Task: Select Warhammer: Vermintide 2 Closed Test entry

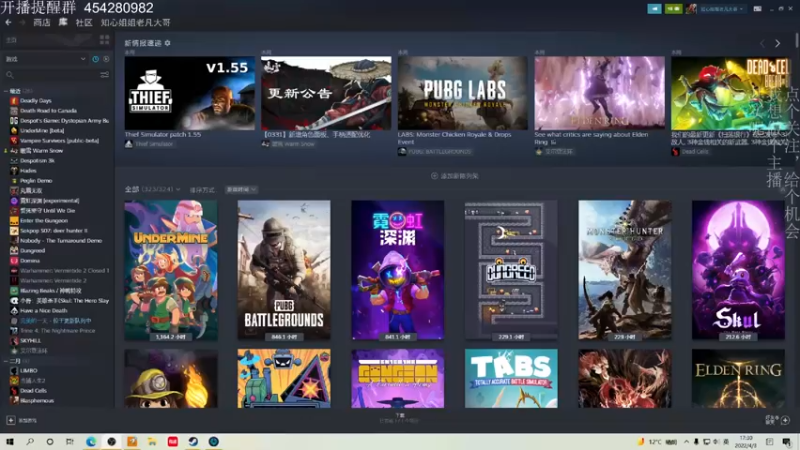Action: [x=64, y=270]
